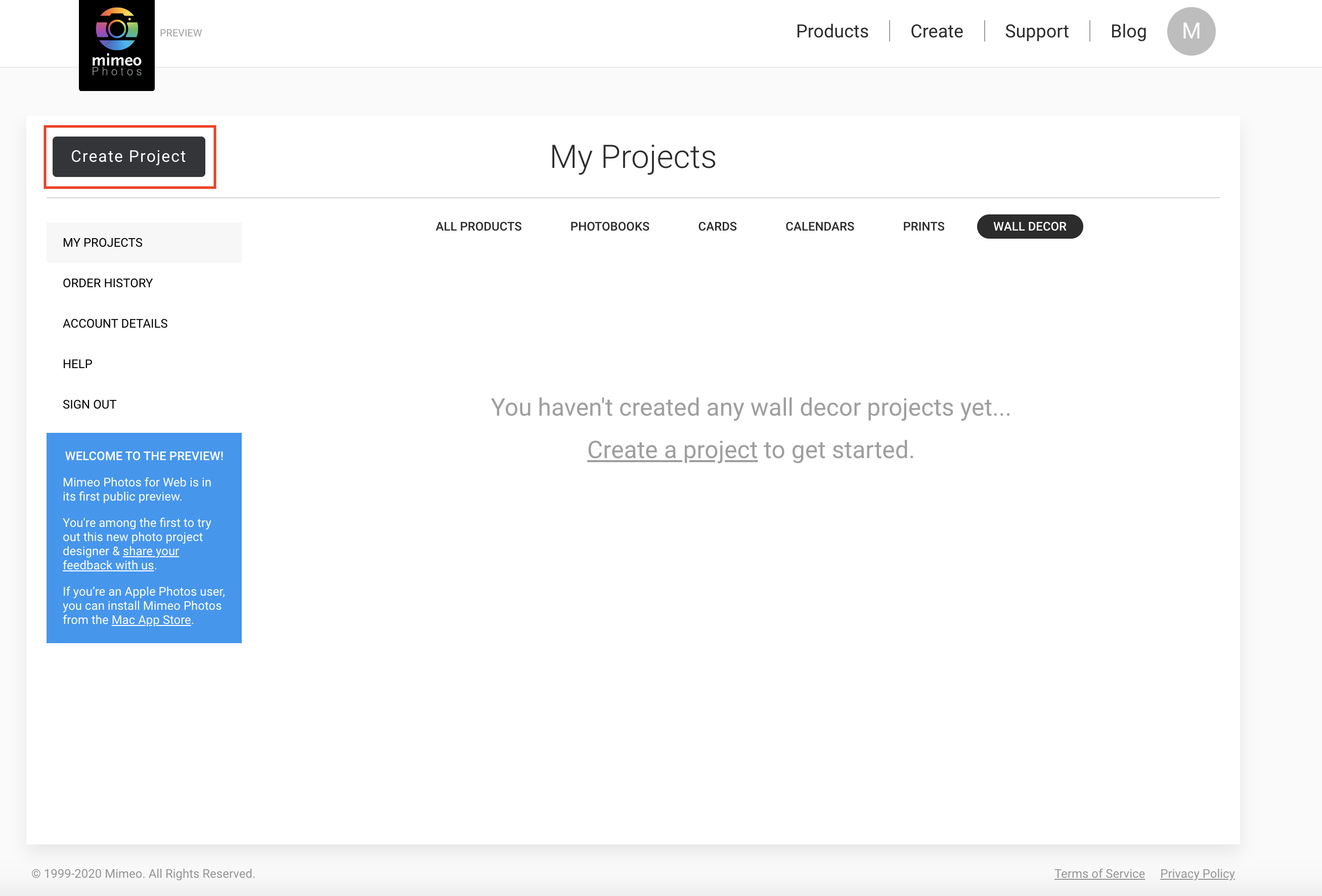Go to the Support page
The height and width of the screenshot is (896, 1322).
coord(1036,31)
